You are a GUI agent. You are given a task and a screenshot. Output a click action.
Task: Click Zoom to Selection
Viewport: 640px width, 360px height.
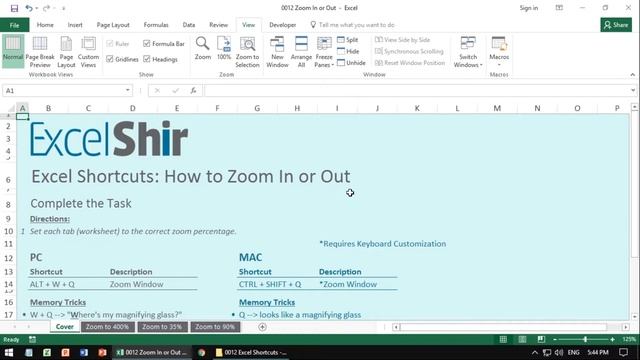247,52
